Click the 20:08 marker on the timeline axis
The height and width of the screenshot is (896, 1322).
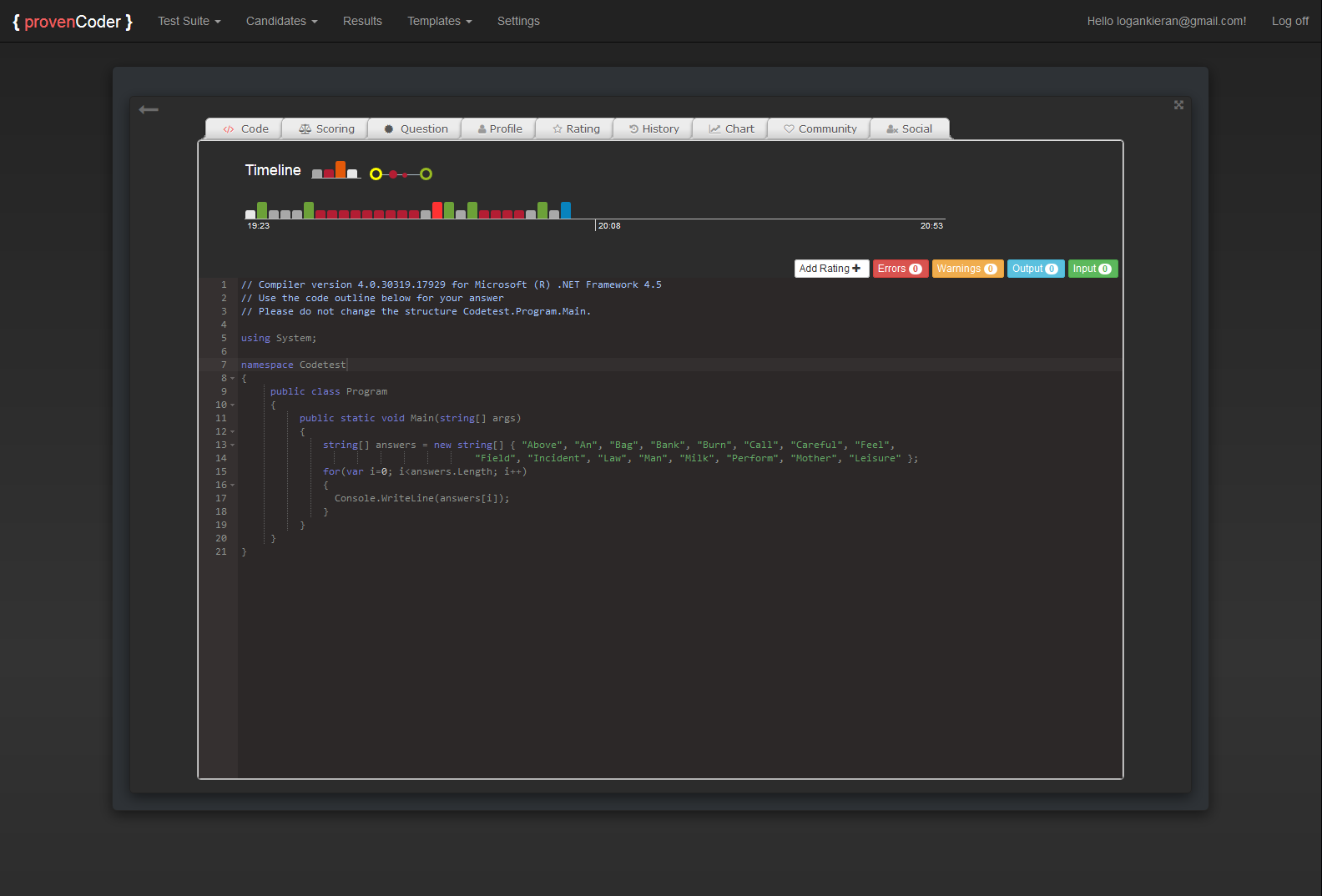[x=609, y=226]
